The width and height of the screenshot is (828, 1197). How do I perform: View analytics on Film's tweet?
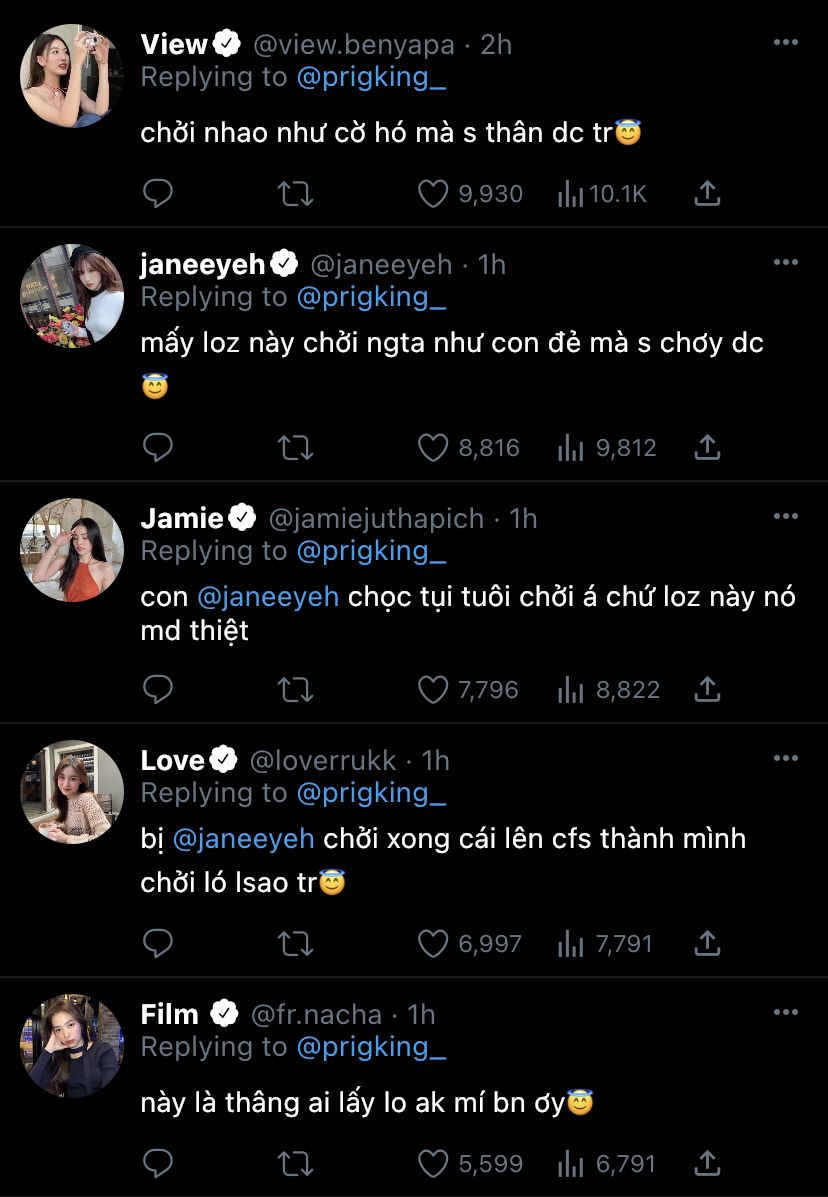pos(570,1163)
